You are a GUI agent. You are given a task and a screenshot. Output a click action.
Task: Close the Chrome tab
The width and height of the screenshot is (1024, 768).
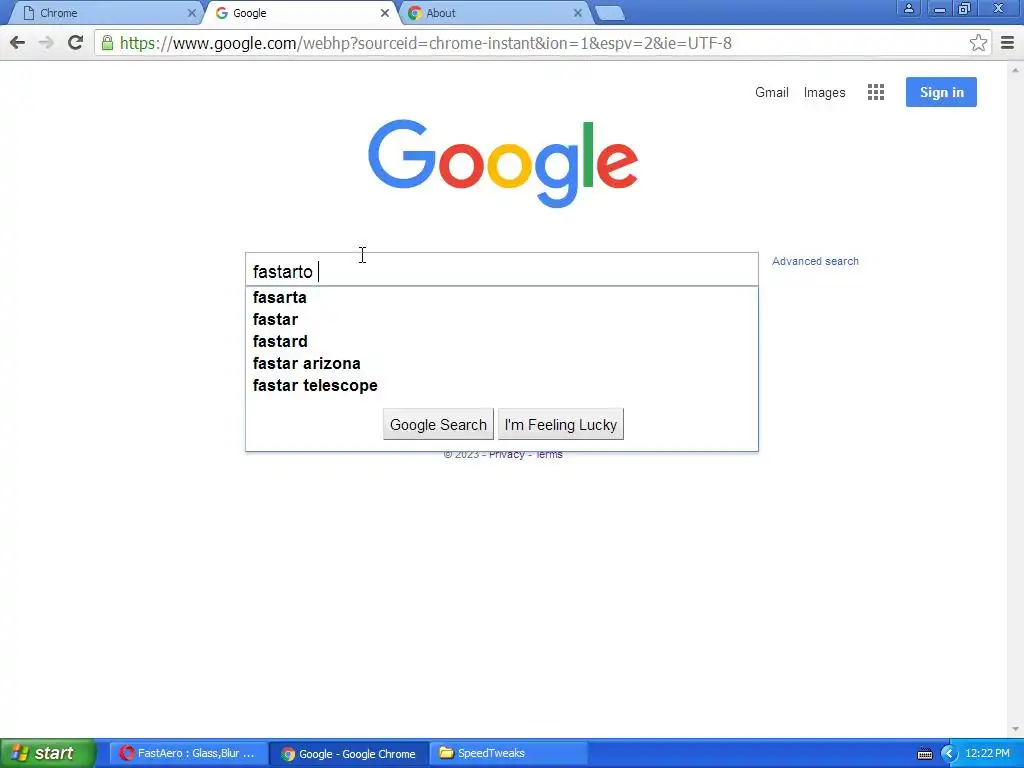tap(191, 13)
